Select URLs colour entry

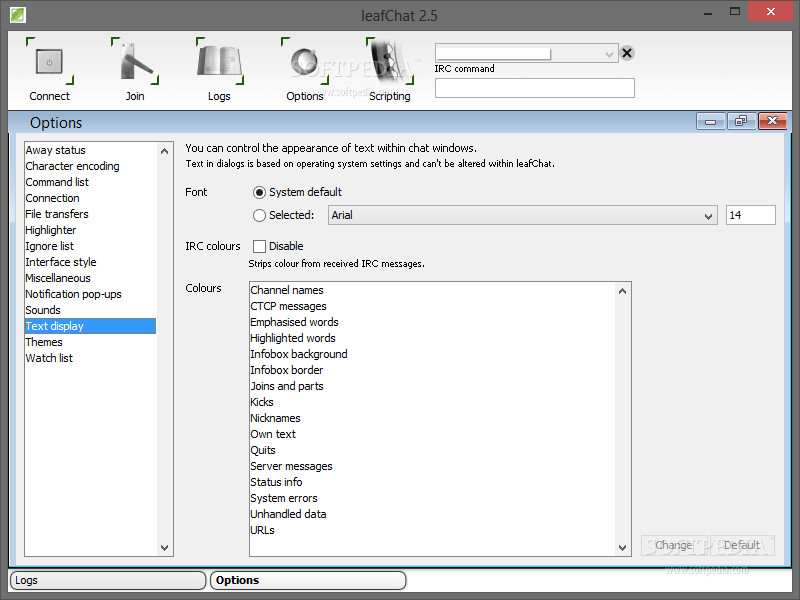pyautogui.click(x=432, y=530)
